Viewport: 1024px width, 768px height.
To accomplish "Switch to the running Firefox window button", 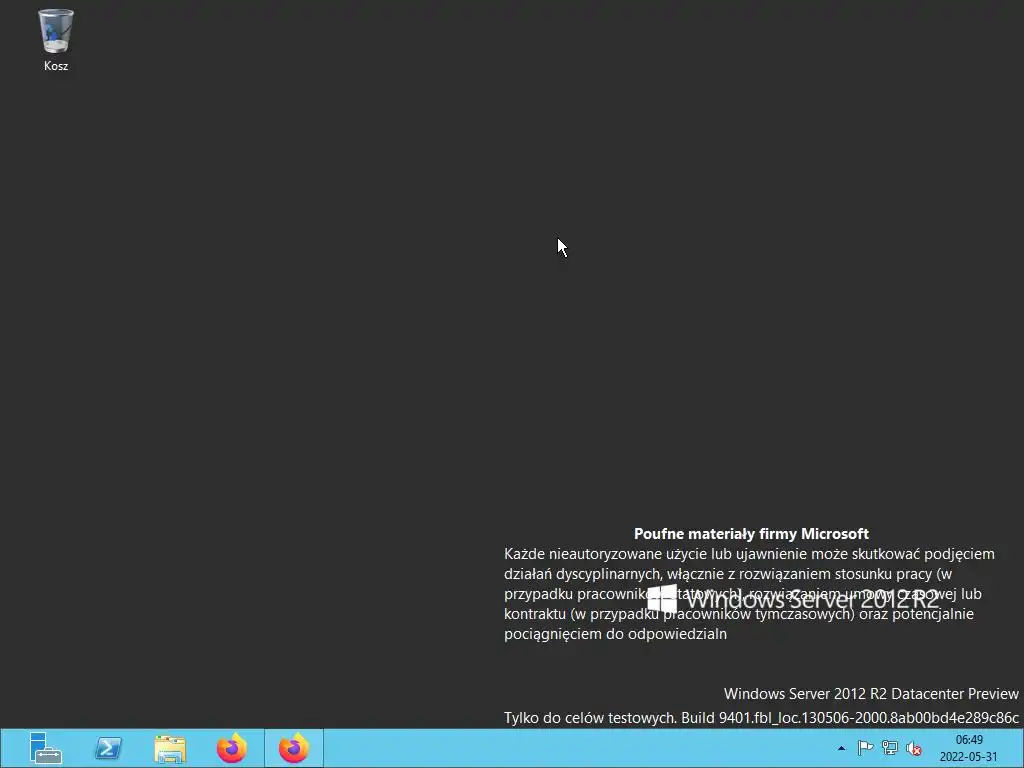I will point(294,748).
